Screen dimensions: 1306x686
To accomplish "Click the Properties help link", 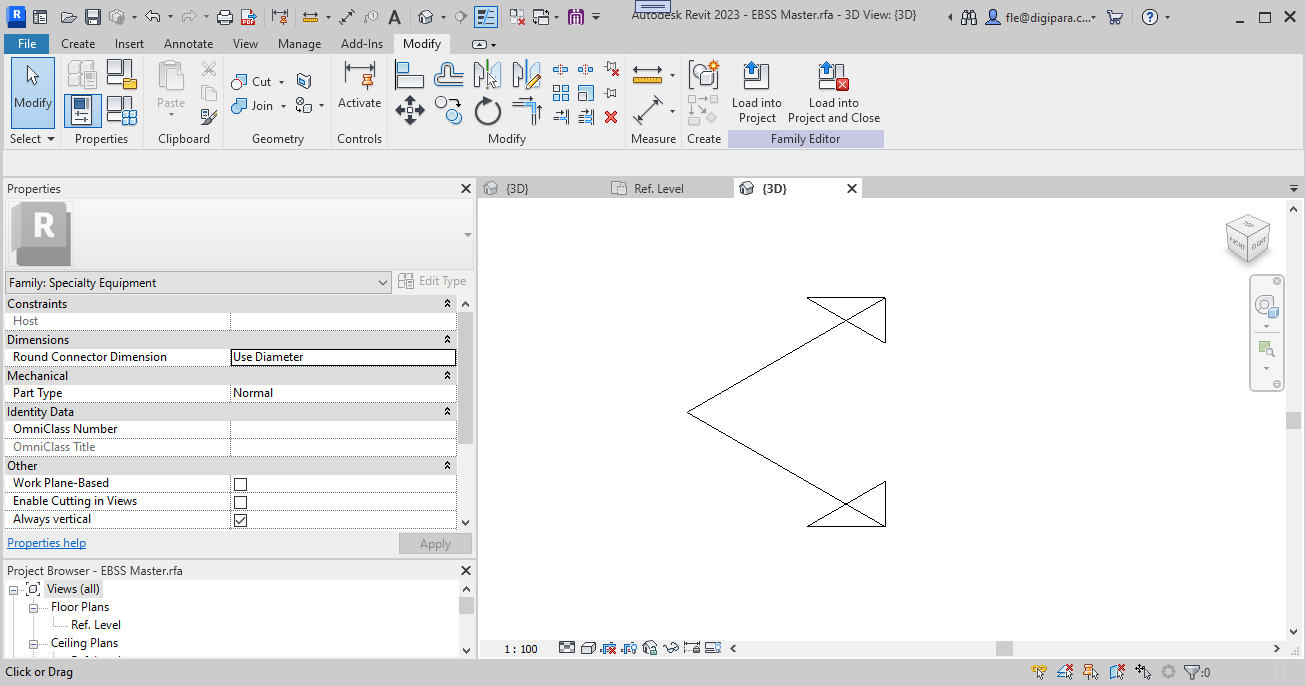I will [46, 542].
